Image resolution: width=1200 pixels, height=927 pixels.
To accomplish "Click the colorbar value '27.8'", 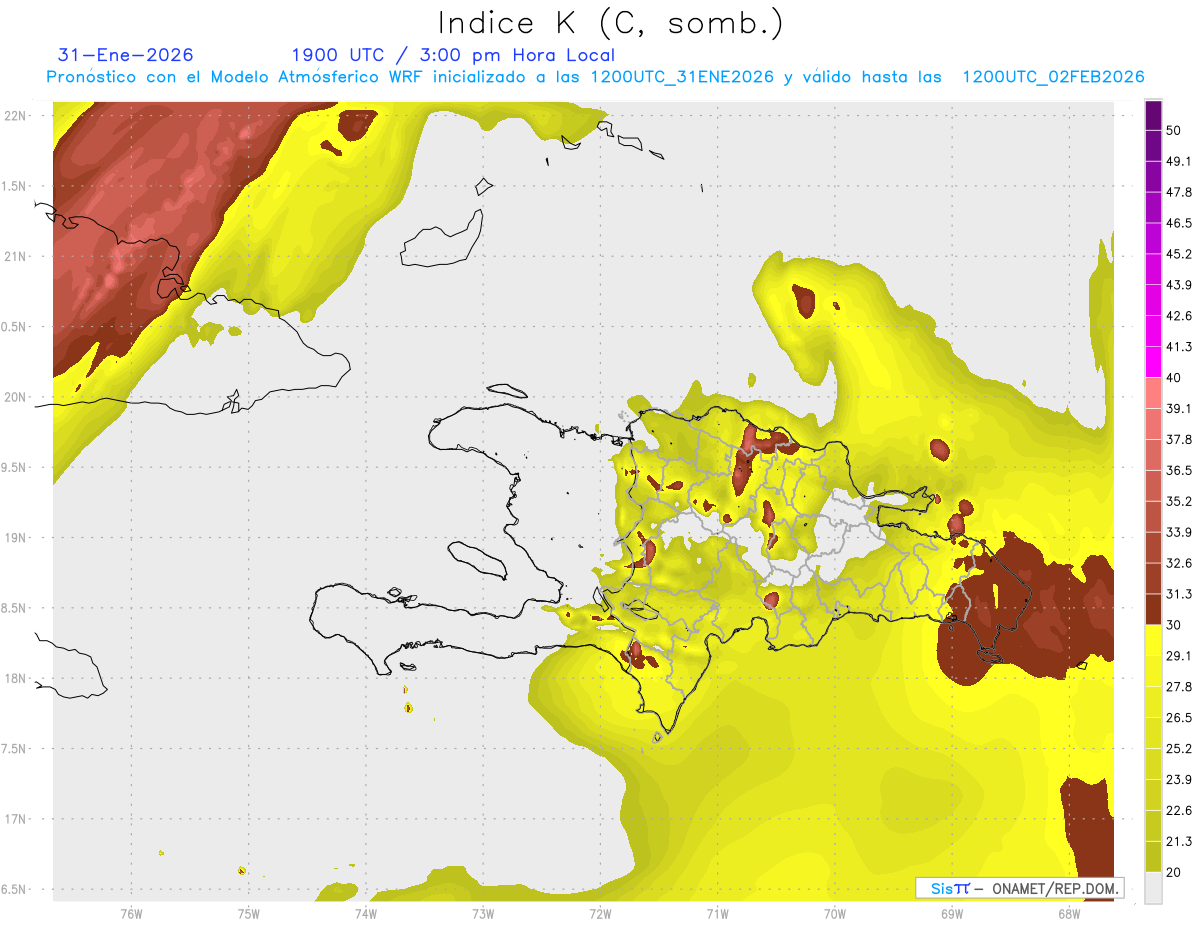I will pyautogui.click(x=1179, y=687).
